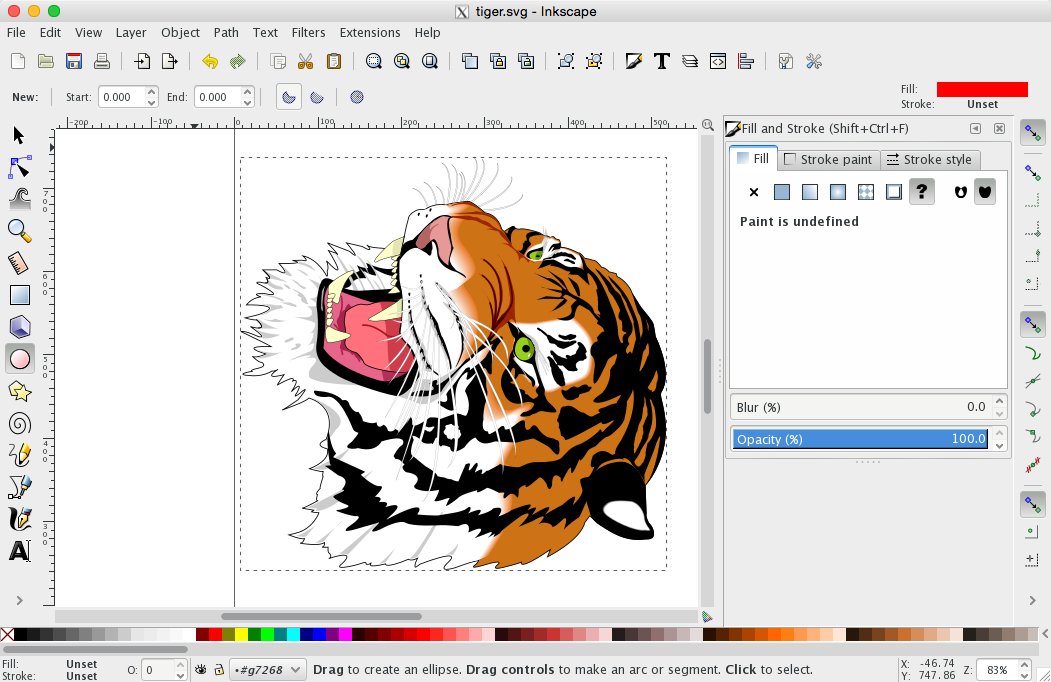The image size is (1051, 682).
Task: Select the 3D Box tool
Action: [x=19, y=327]
